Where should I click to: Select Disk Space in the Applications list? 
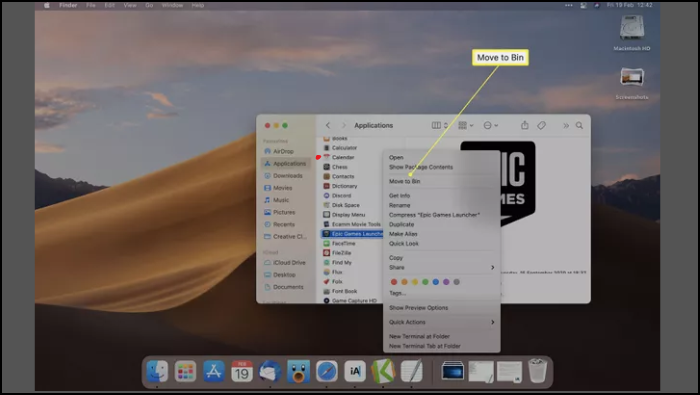coord(342,205)
